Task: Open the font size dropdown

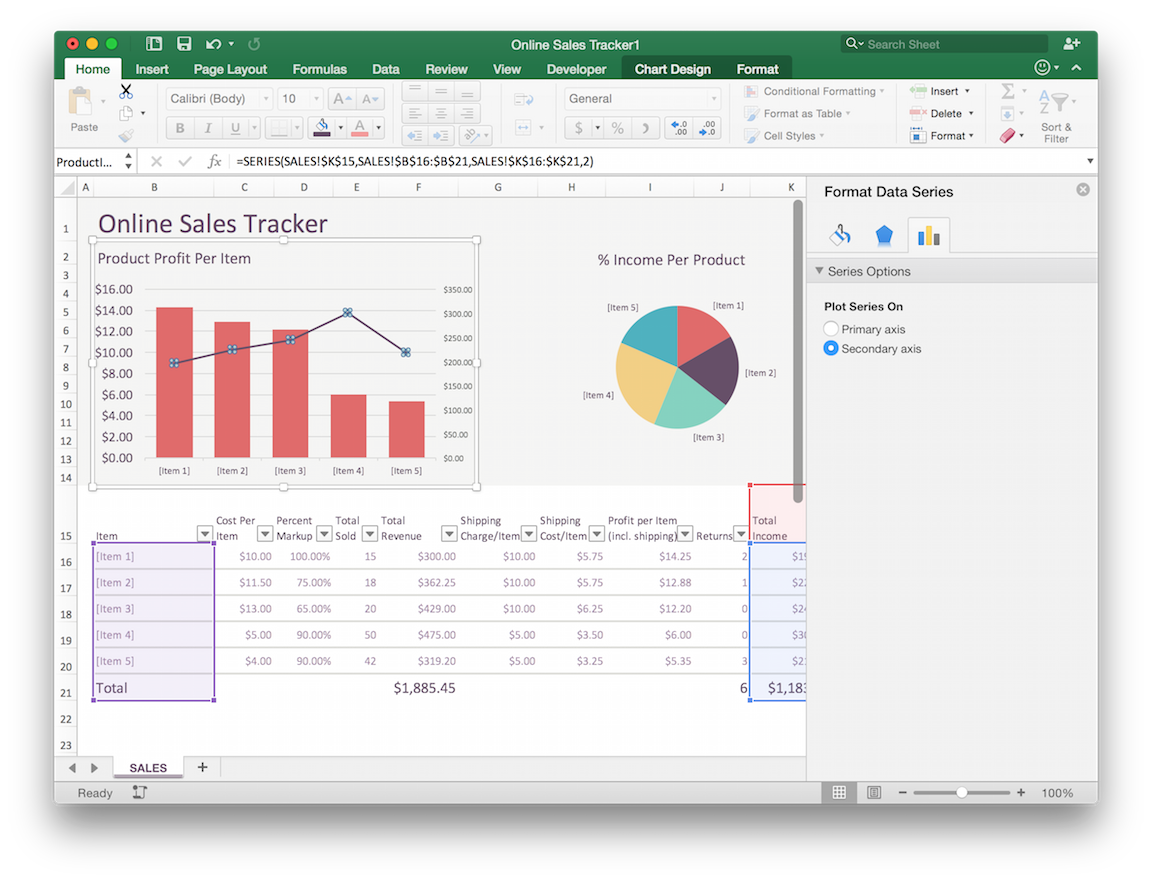Action: coord(317,98)
